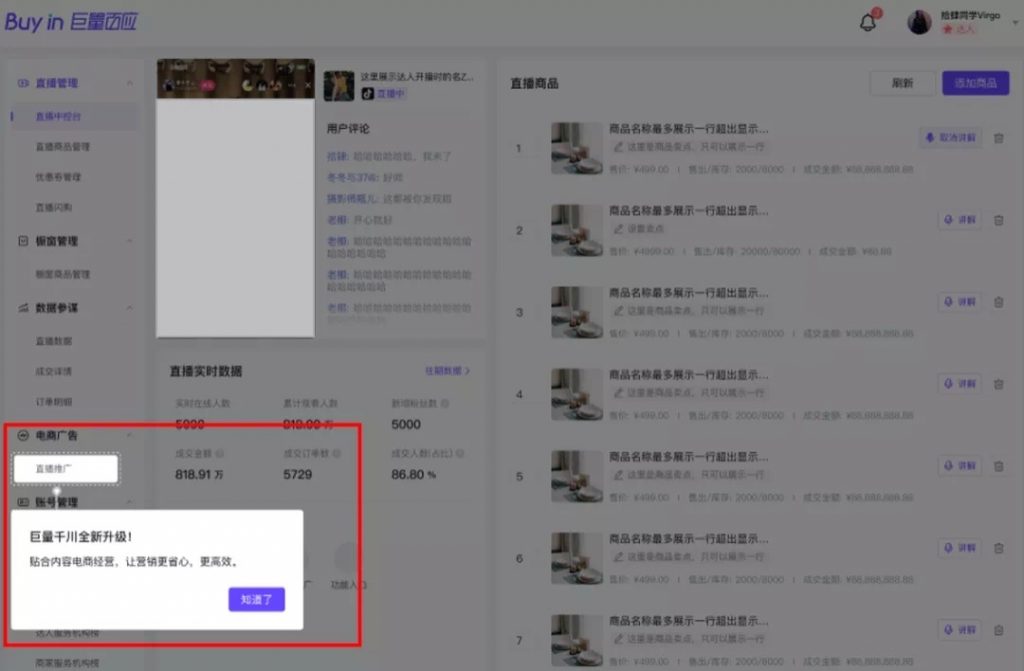1024x671 pixels.
Task: Click info icon next to 新增粉丝数
Action: 445,403
